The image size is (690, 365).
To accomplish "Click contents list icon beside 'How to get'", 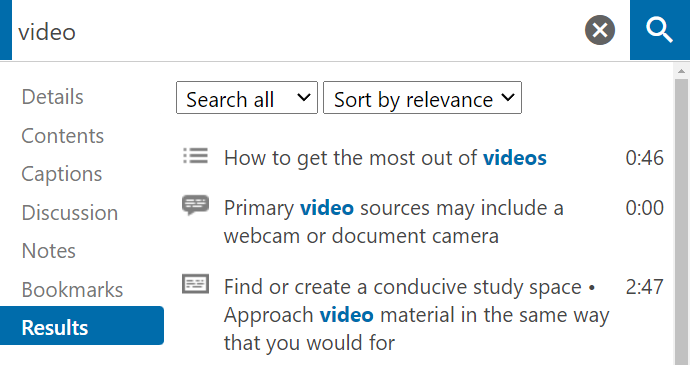I will [x=195, y=156].
